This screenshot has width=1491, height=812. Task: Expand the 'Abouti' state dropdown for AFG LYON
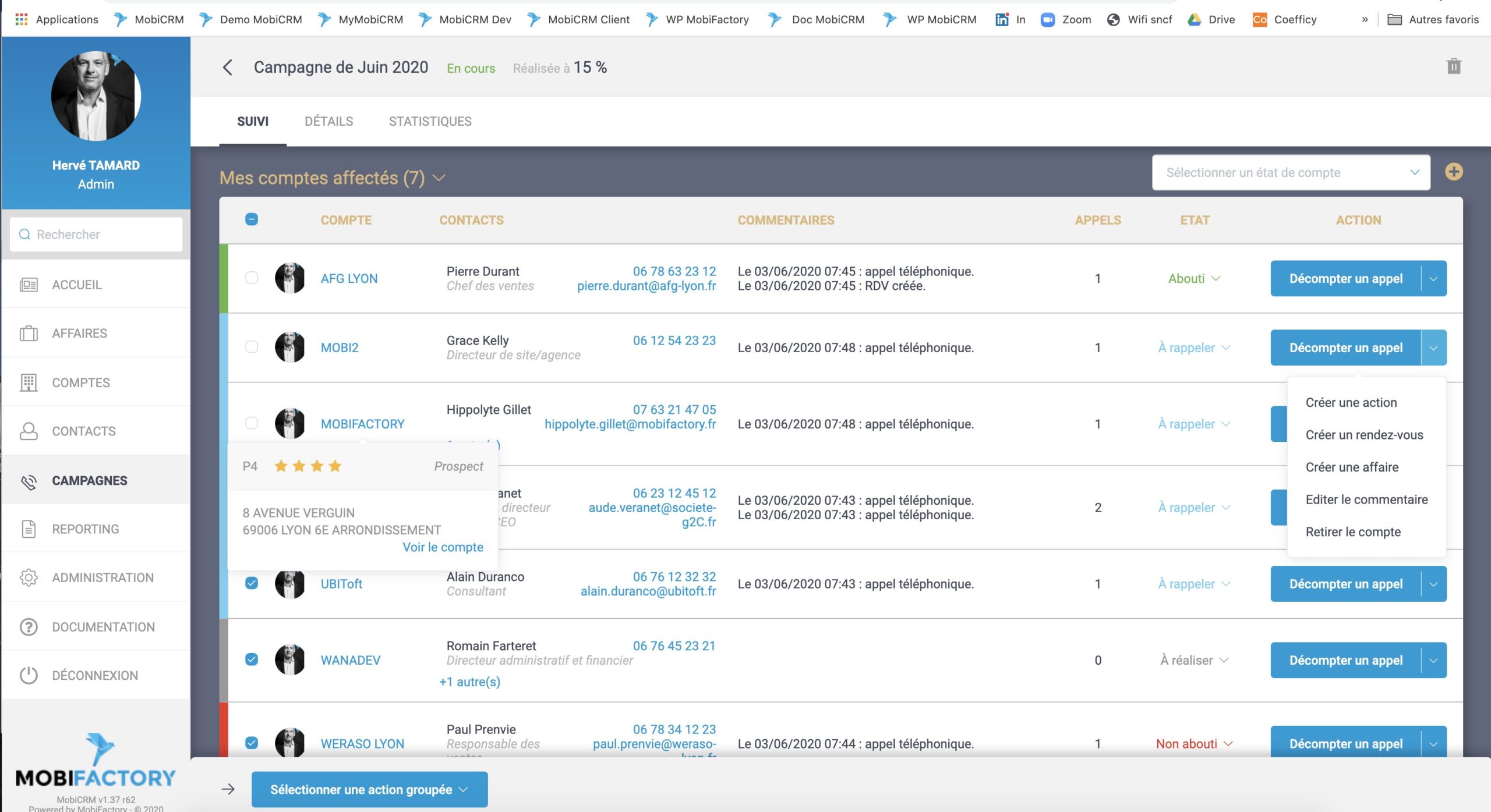tap(1194, 279)
